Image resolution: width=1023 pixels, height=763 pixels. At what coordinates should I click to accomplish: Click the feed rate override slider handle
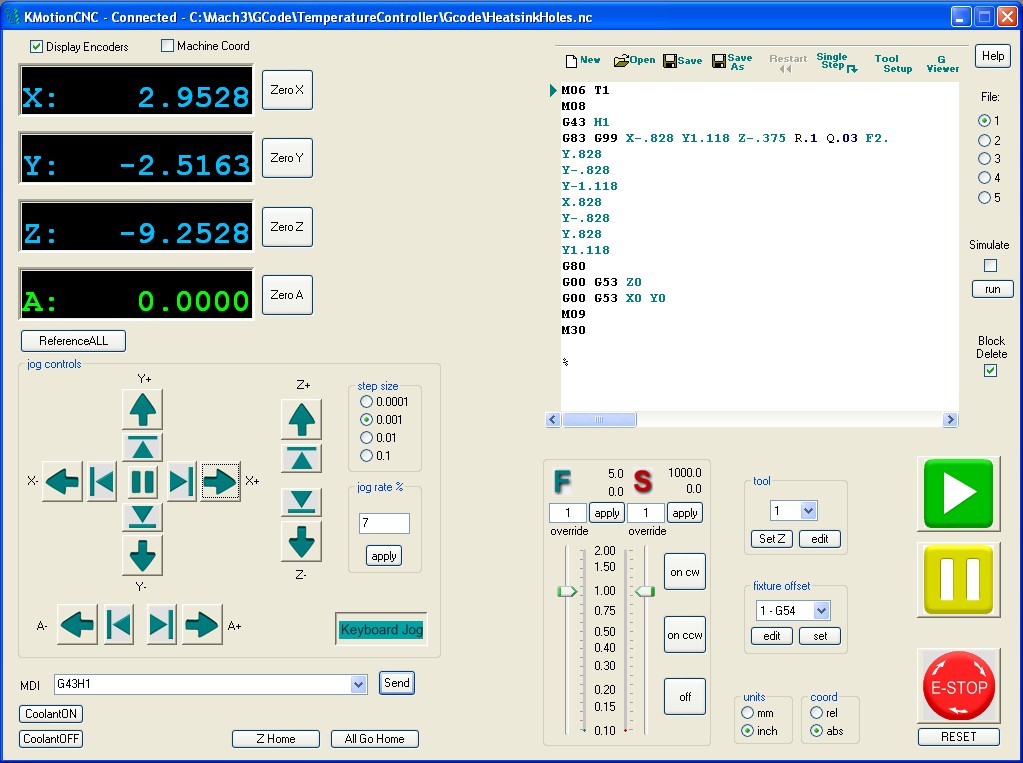[567, 591]
